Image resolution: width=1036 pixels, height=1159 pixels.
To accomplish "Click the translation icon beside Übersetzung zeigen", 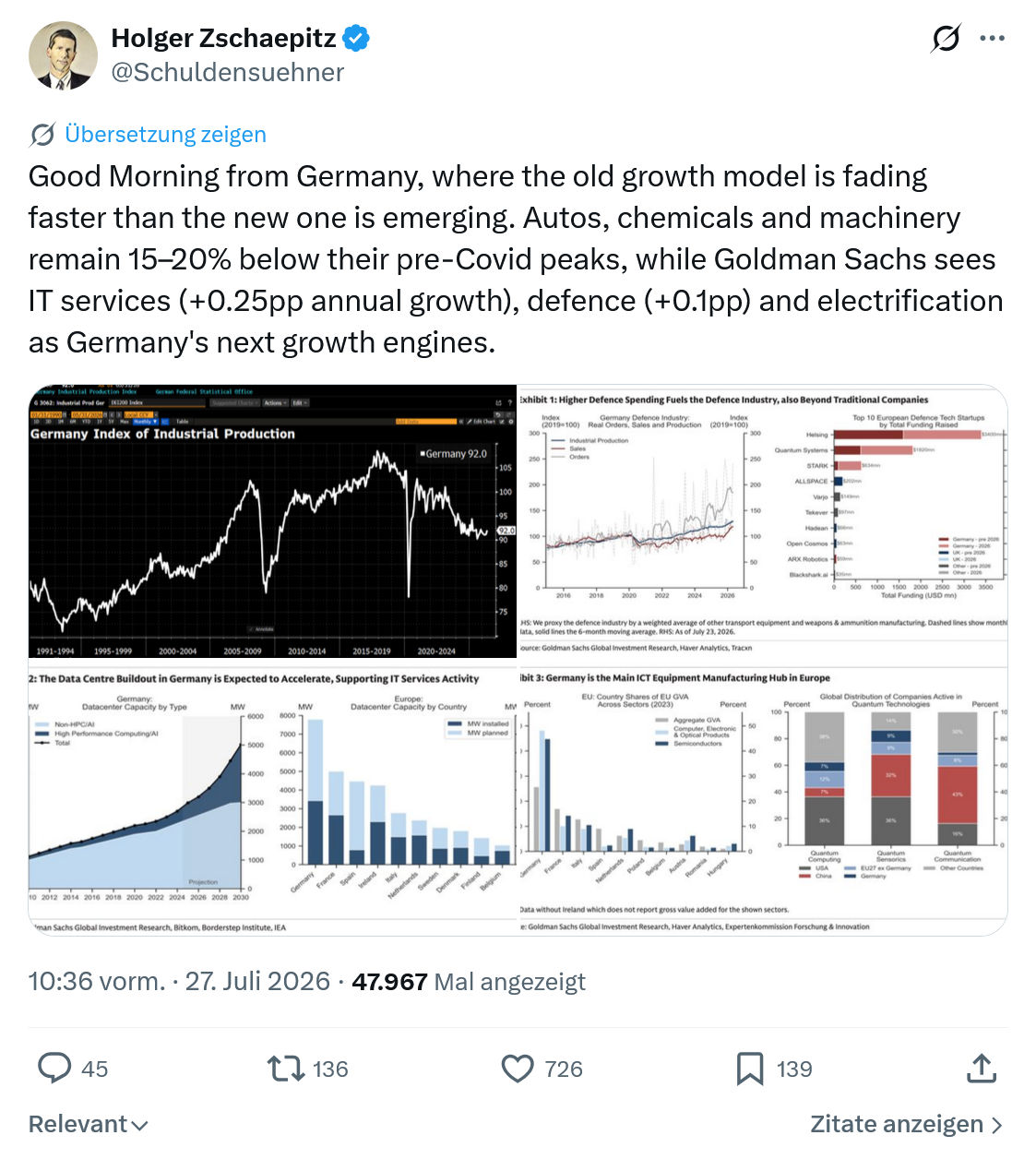I will (x=42, y=135).
